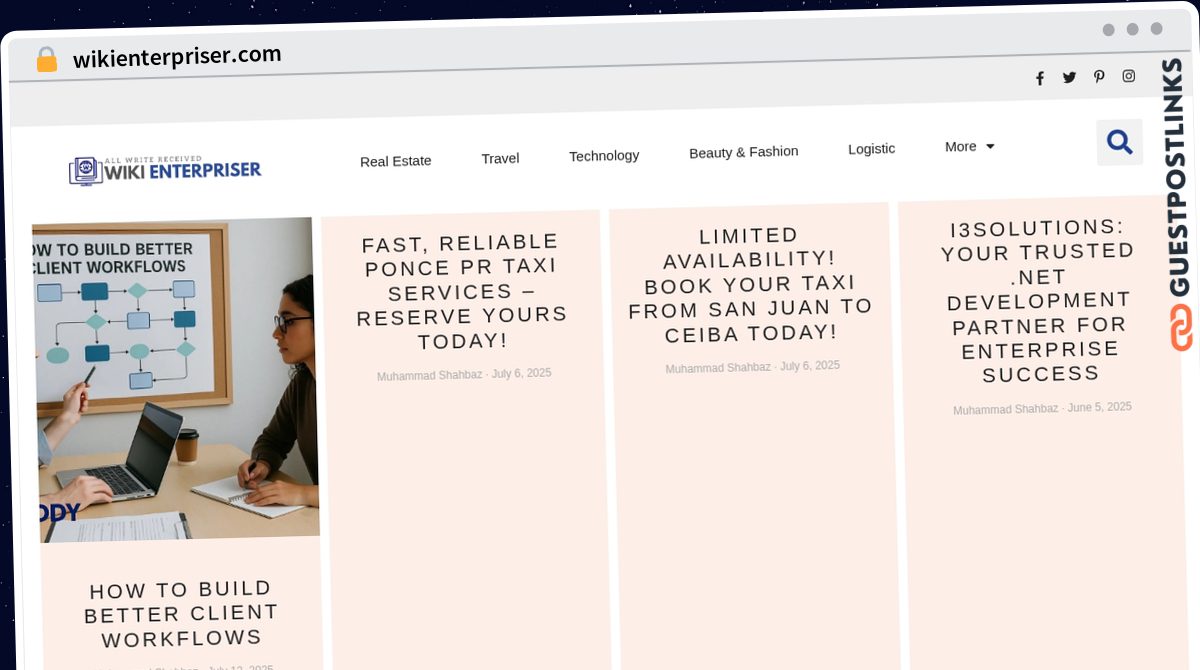
Task: Click the padlock icon beside the URL
Action: pos(47,60)
